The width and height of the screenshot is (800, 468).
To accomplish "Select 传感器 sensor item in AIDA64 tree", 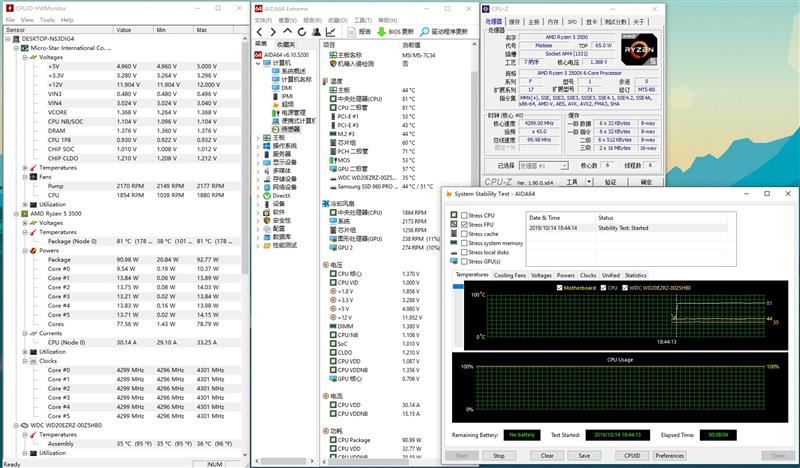I will click(286, 129).
